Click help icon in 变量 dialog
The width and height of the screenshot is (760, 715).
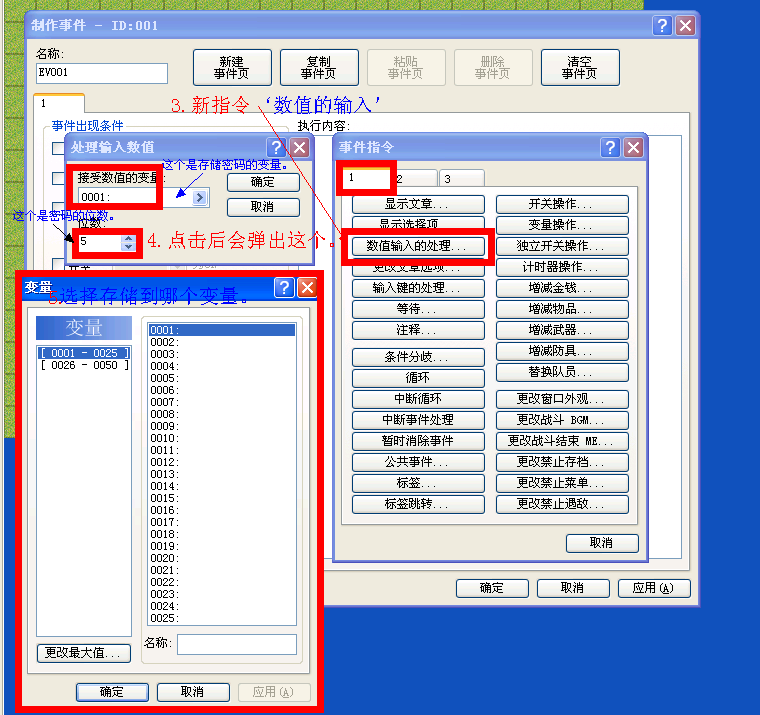tap(284, 287)
